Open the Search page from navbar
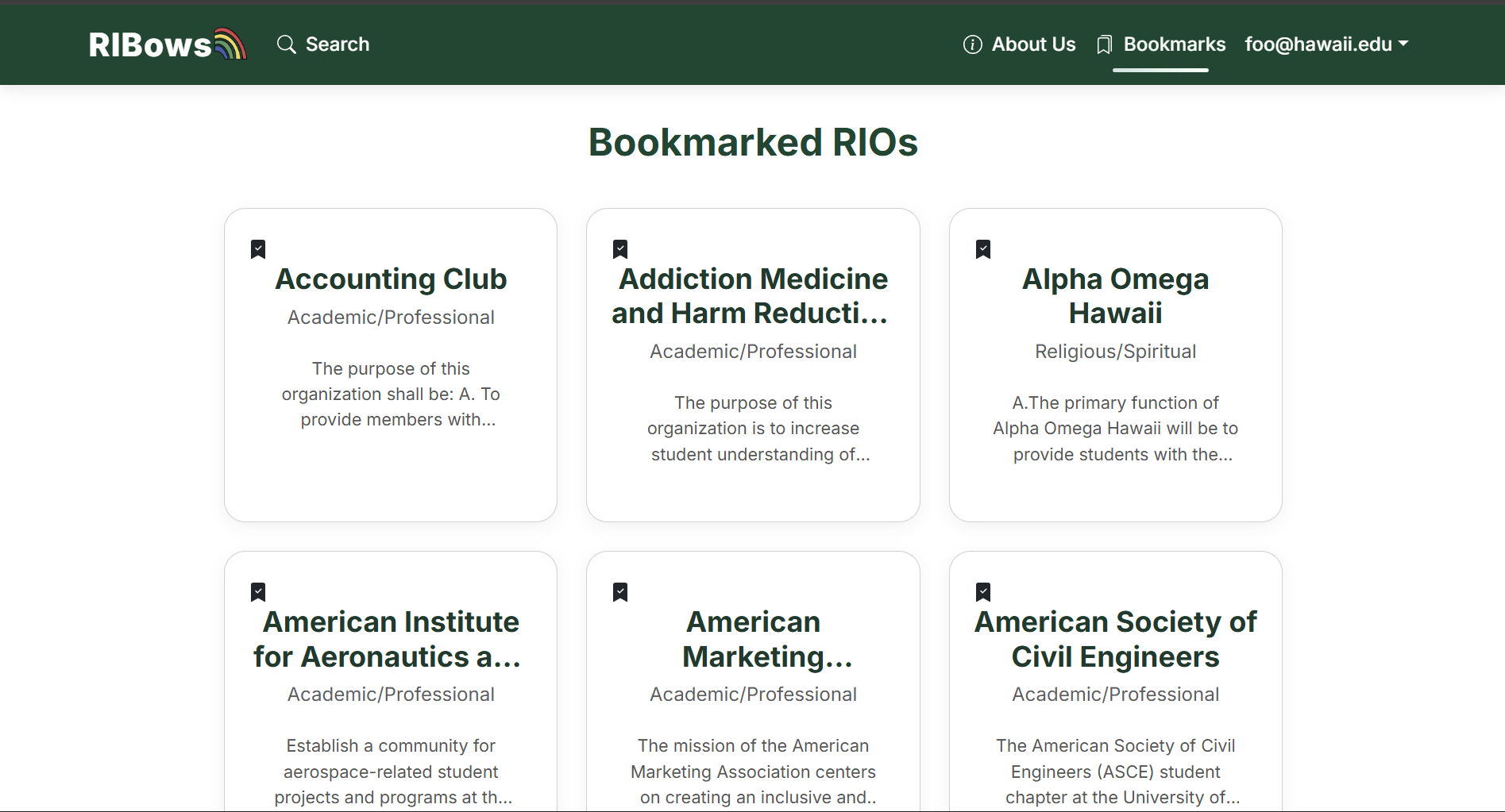 (337, 44)
